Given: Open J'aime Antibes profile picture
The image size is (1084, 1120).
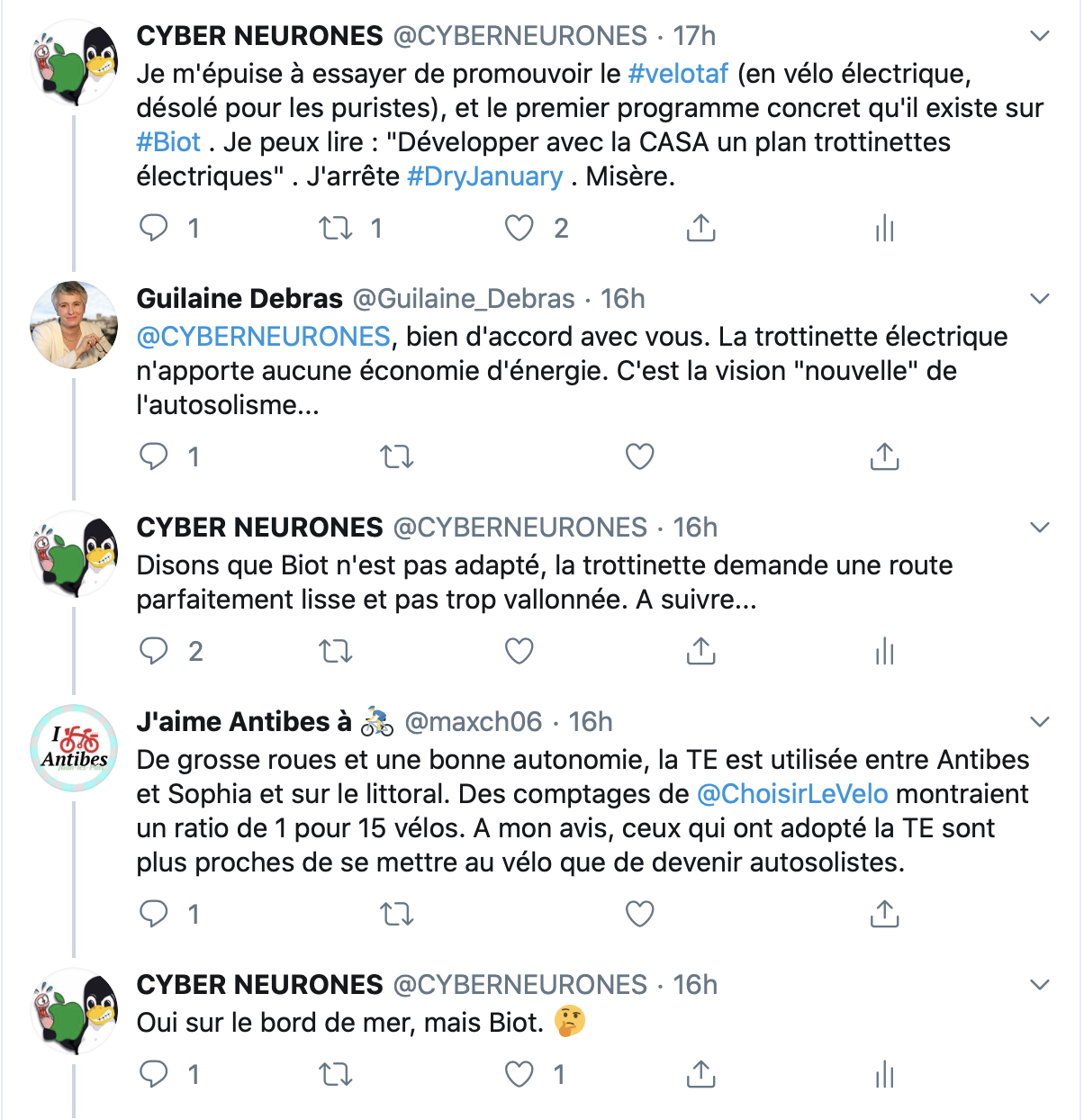Looking at the screenshot, I should tap(74, 748).
